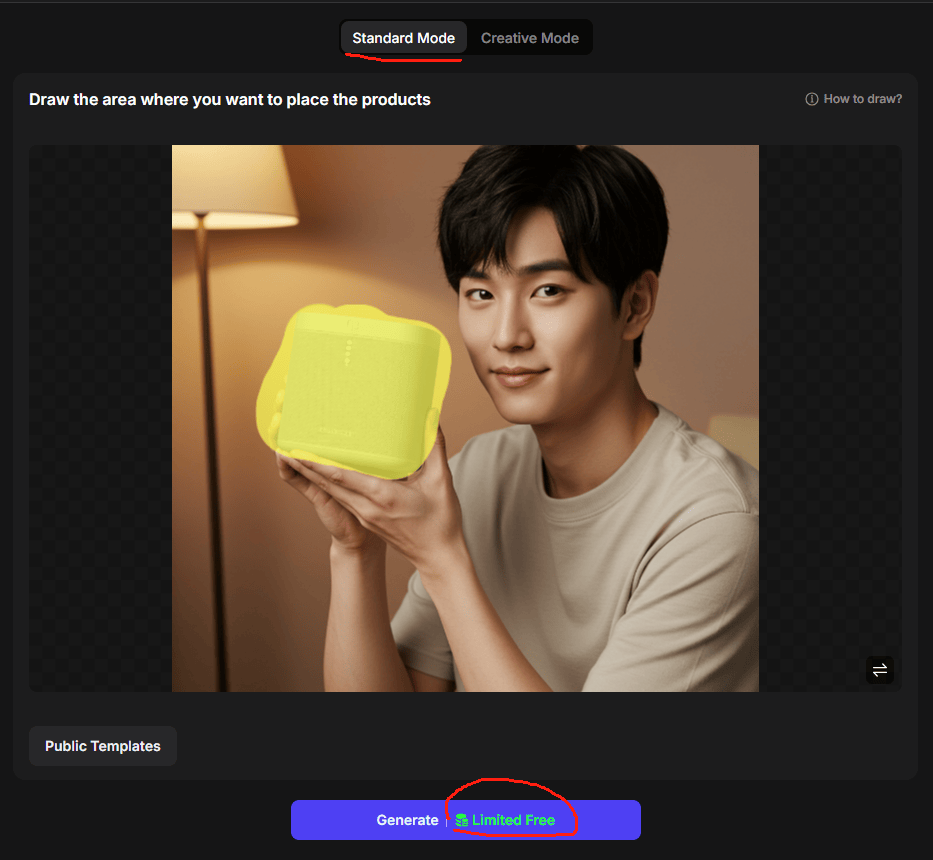
Task: Switch to Standard Mode tab
Action: point(403,38)
